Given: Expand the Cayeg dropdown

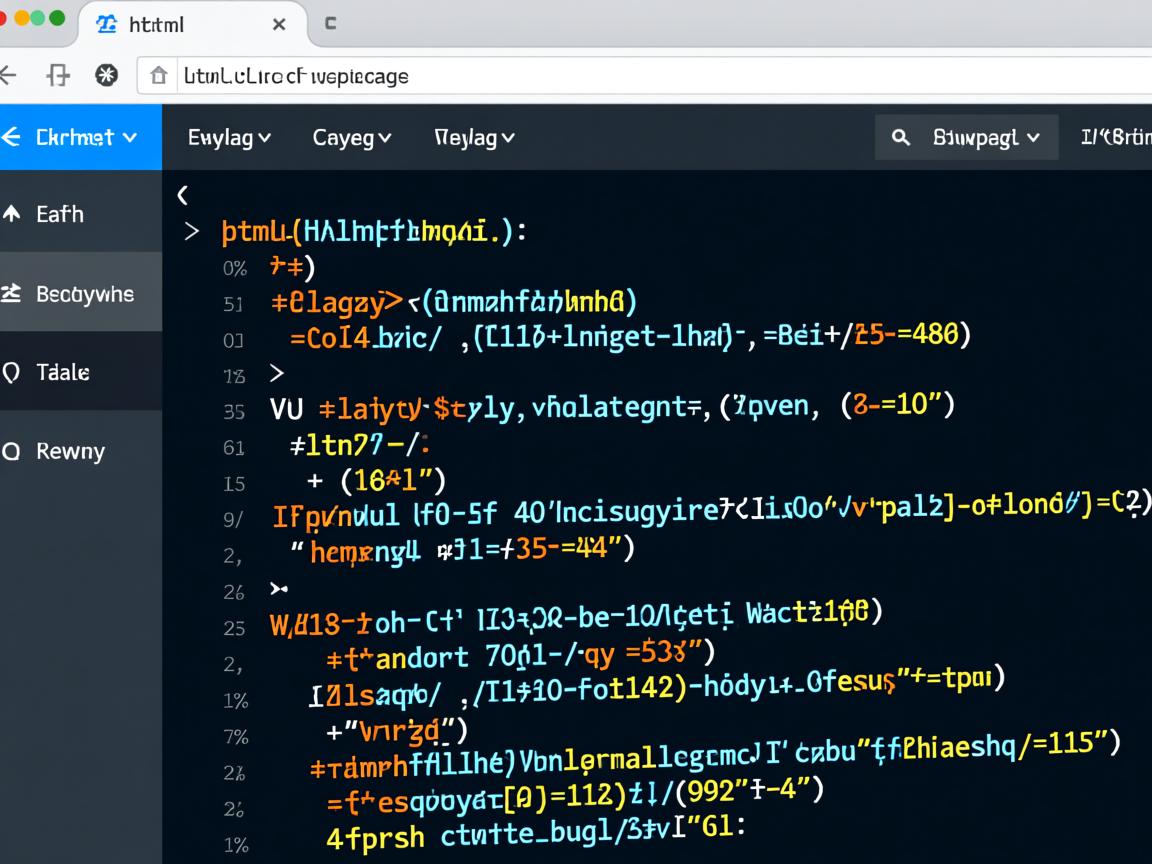Looking at the screenshot, I should tap(351, 137).
